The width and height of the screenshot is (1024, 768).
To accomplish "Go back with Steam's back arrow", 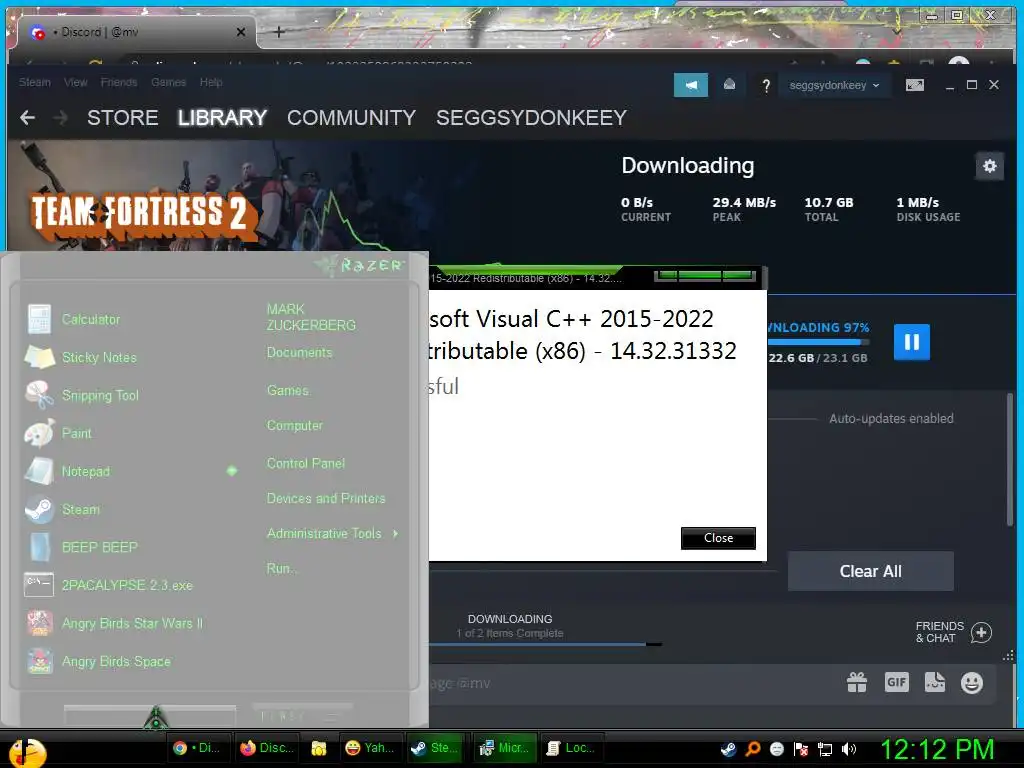I will 27,118.
